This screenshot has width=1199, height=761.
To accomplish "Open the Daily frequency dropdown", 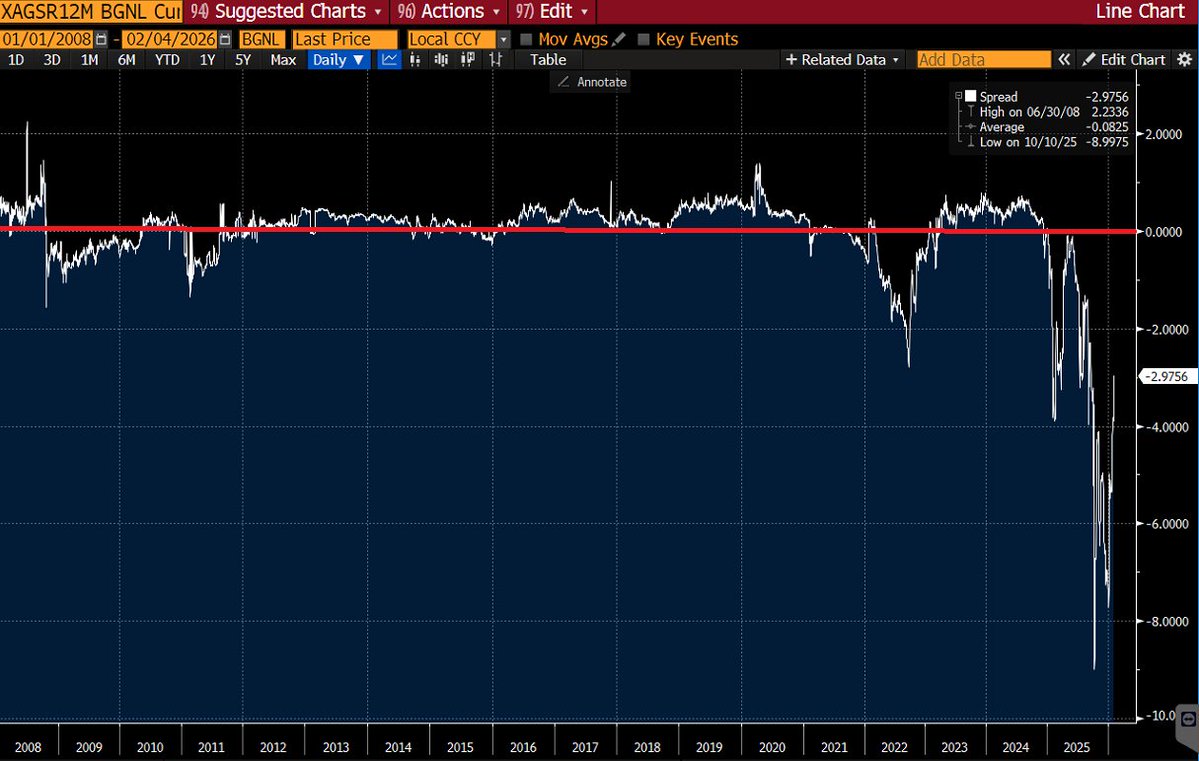I will tap(338, 60).
